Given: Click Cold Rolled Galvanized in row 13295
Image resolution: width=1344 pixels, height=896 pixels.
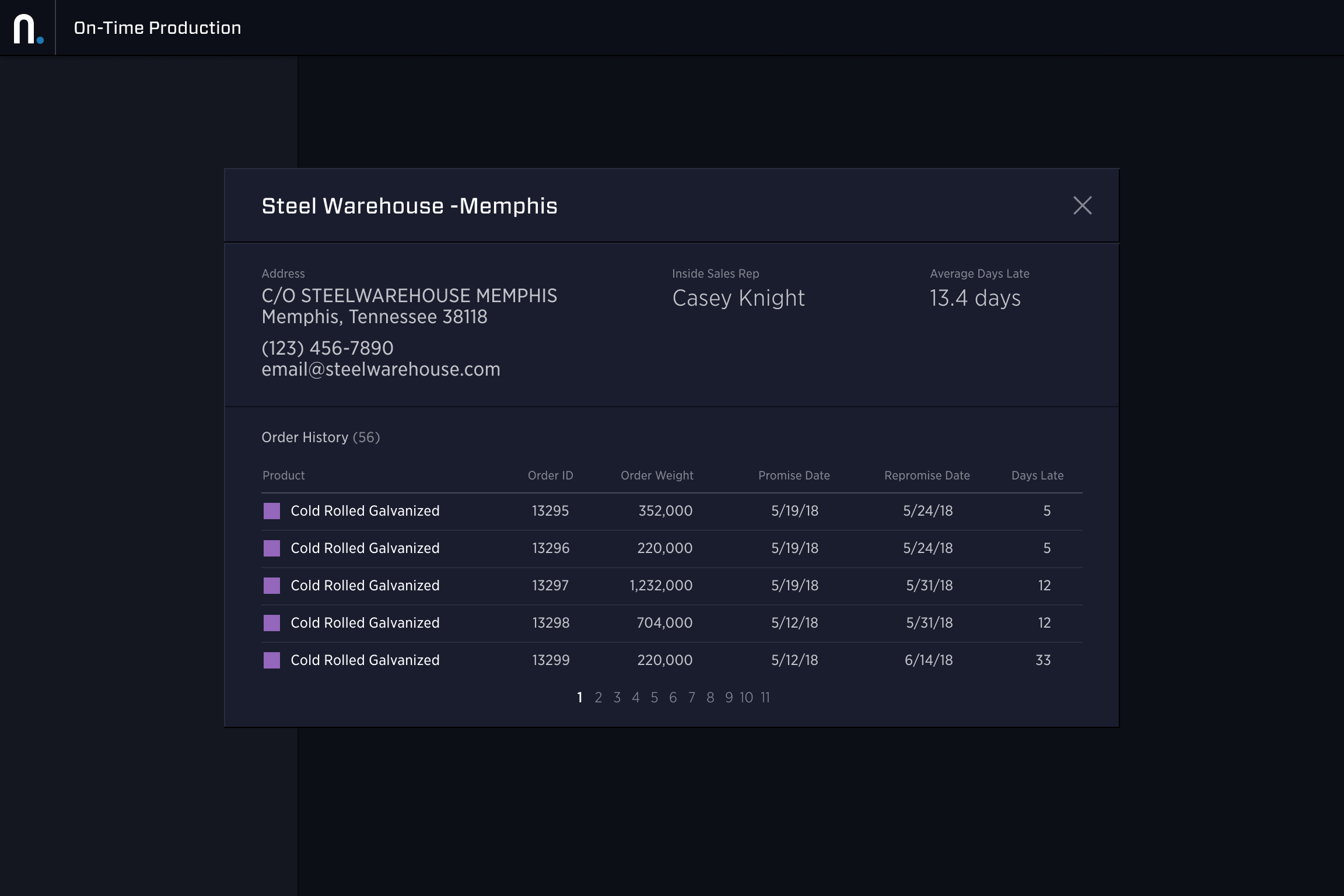Looking at the screenshot, I should pyautogui.click(x=365, y=511).
